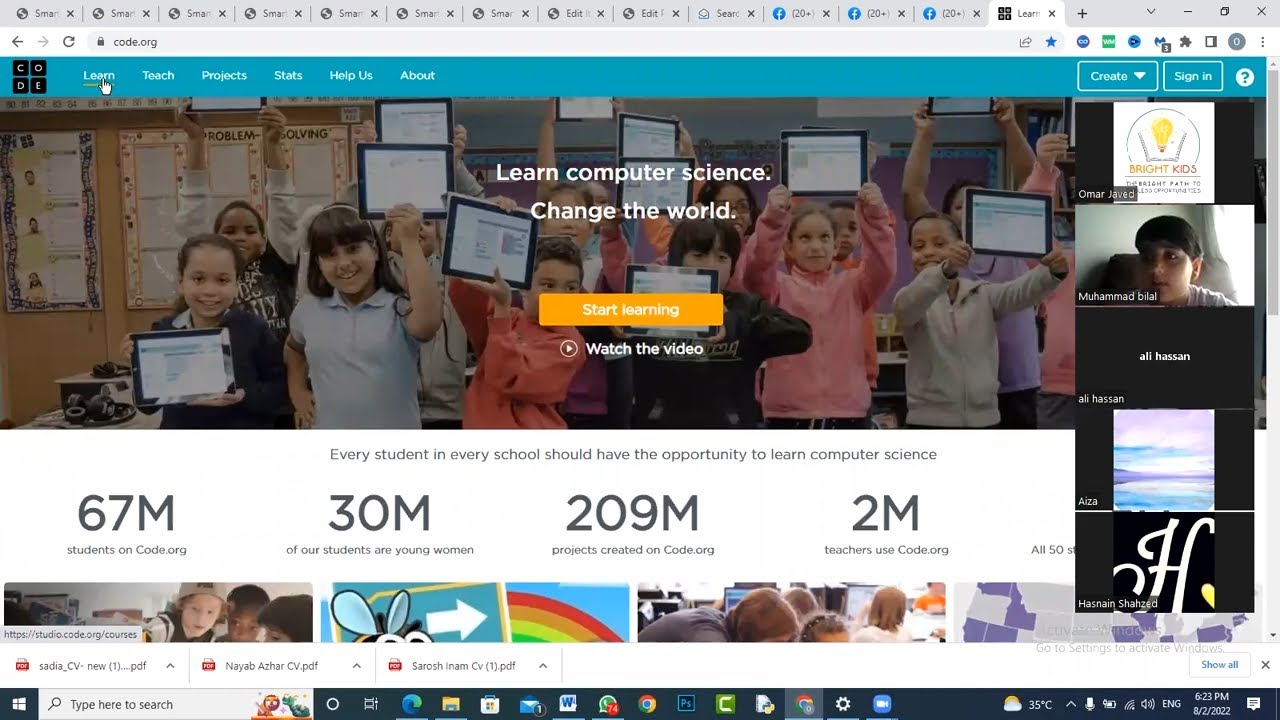Click the Start learning button

click(631, 310)
